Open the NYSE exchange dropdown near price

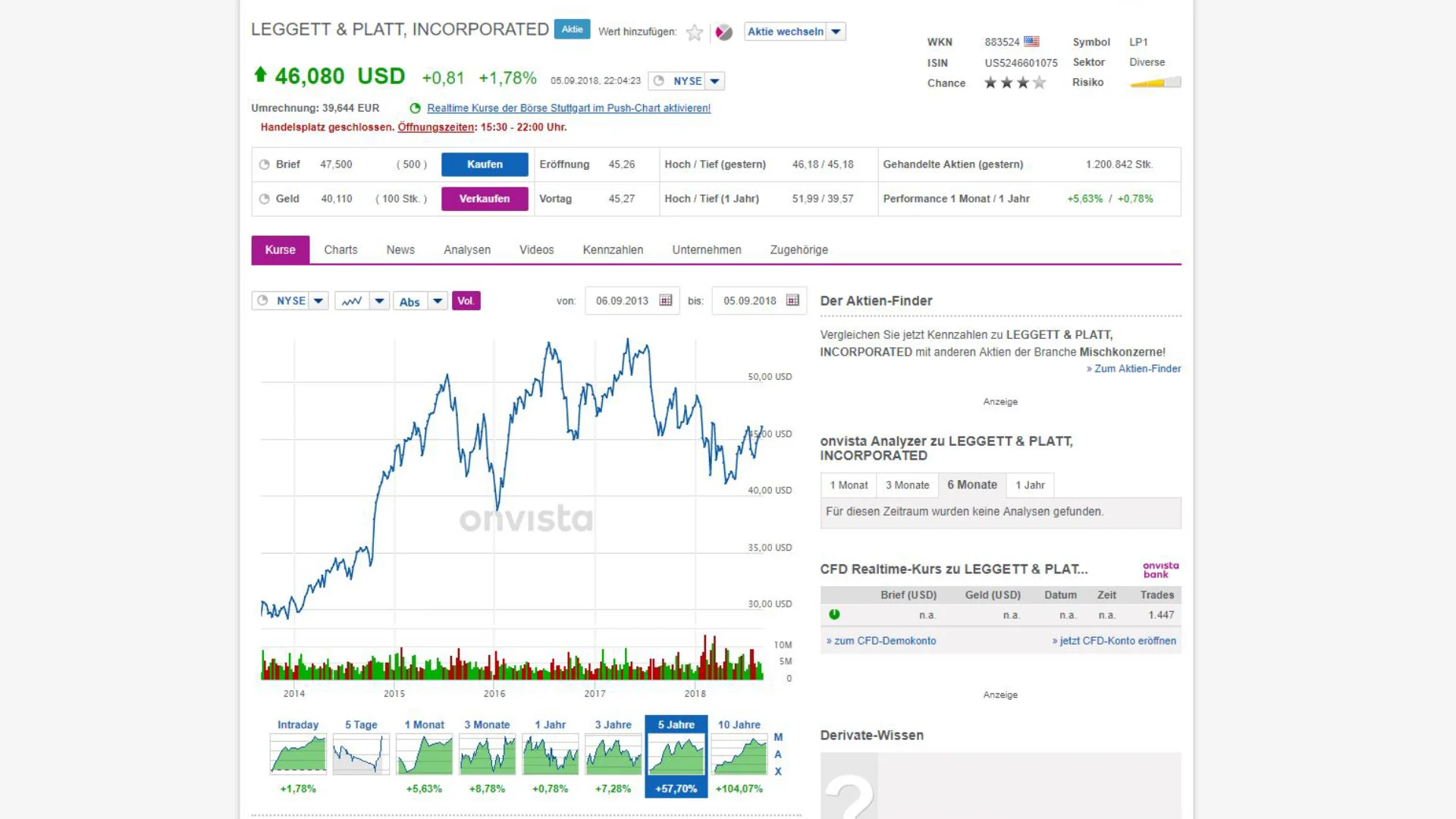[x=714, y=81]
